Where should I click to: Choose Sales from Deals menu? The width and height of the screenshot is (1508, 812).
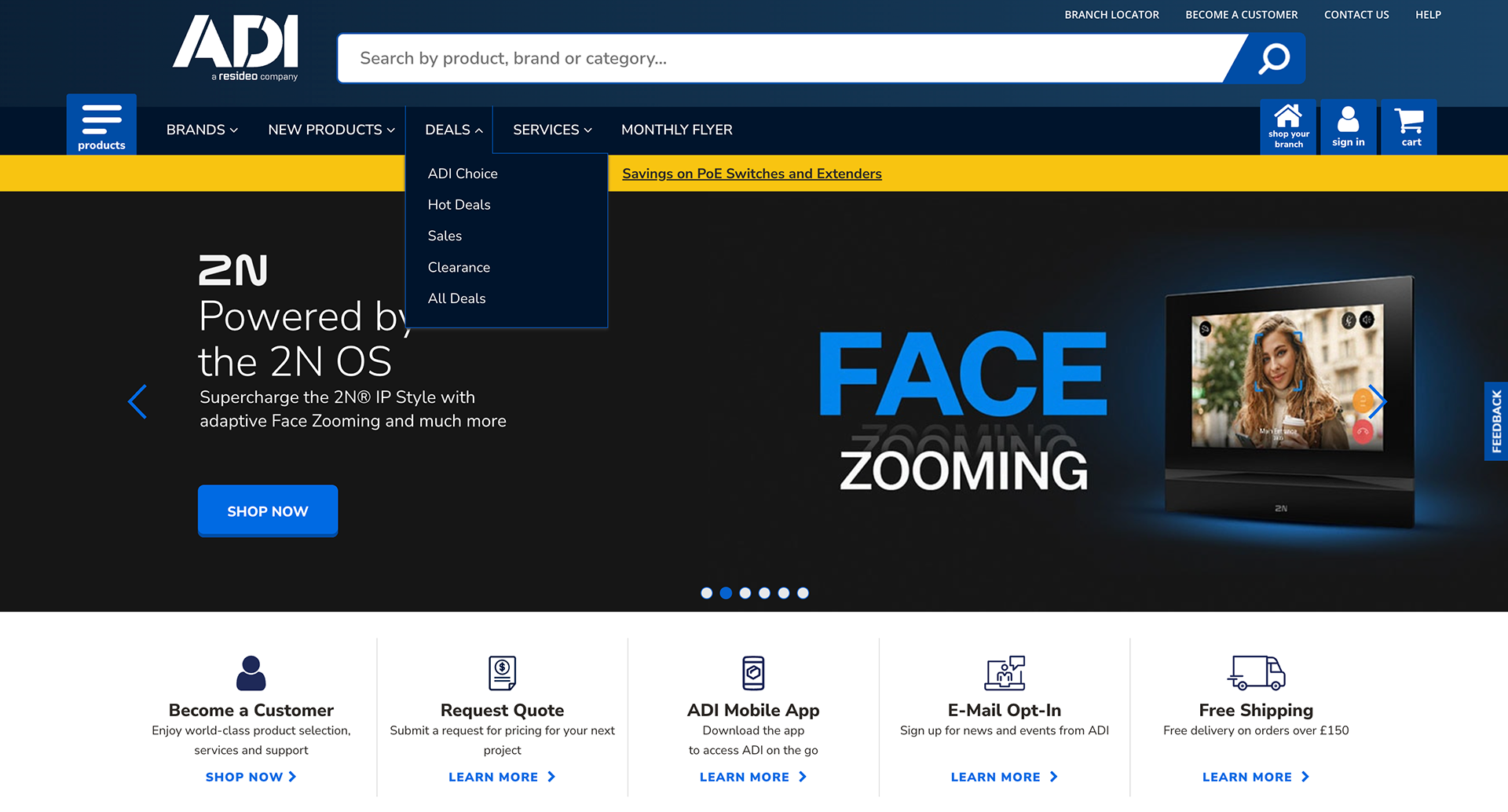(x=445, y=236)
